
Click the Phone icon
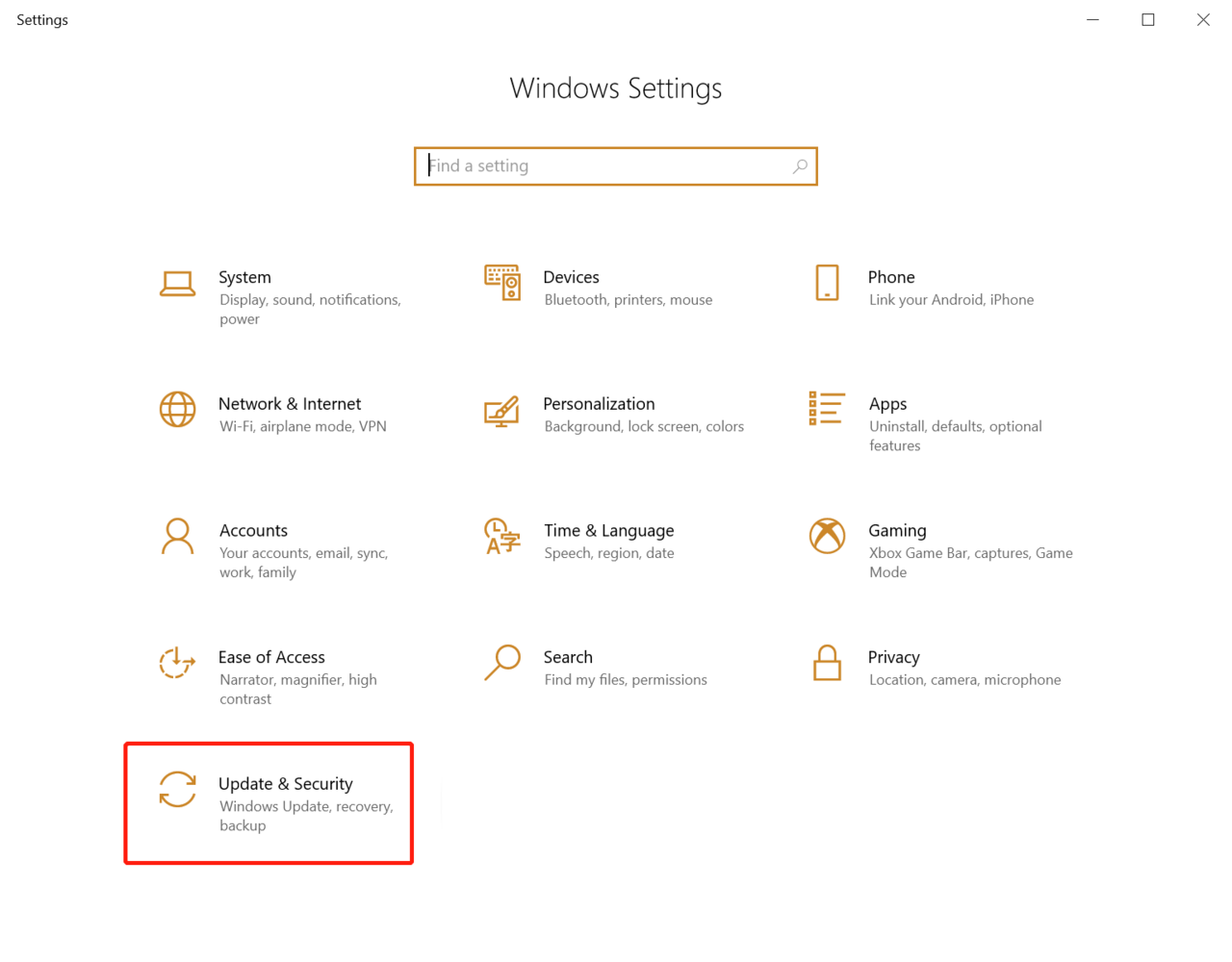click(x=827, y=283)
